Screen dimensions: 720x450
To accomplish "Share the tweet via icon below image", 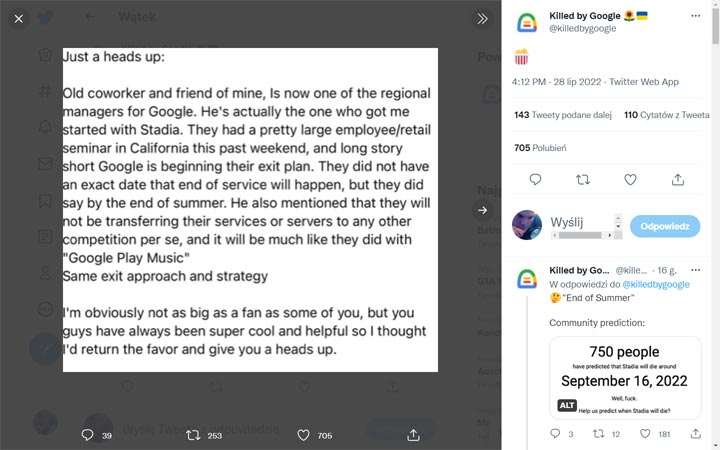I will click(x=413, y=435).
